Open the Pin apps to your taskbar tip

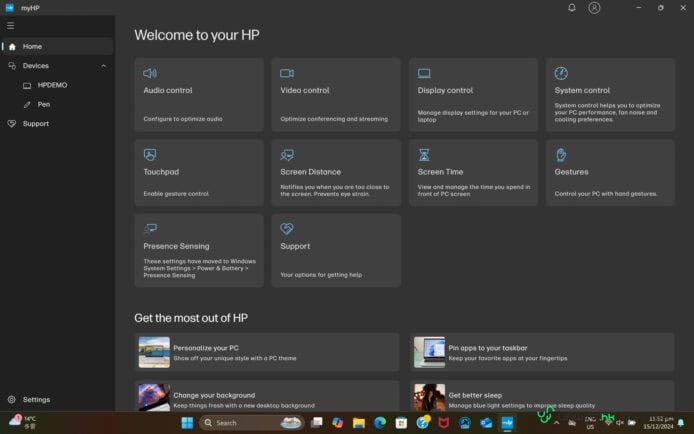tap(542, 352)
